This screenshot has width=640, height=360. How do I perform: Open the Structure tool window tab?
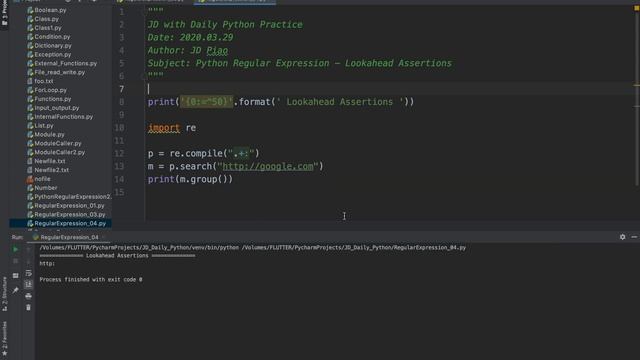pyautogui.click(x=4, y=294)
